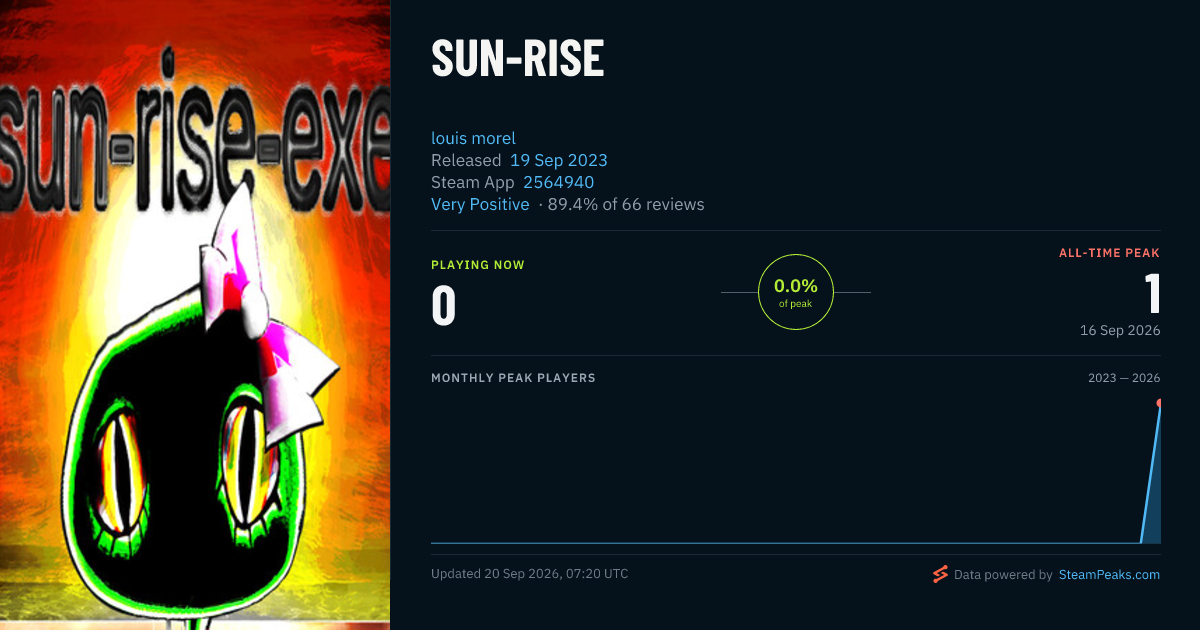
Task: Select the red peak marker on chart
Action: tap(1159, 403)
